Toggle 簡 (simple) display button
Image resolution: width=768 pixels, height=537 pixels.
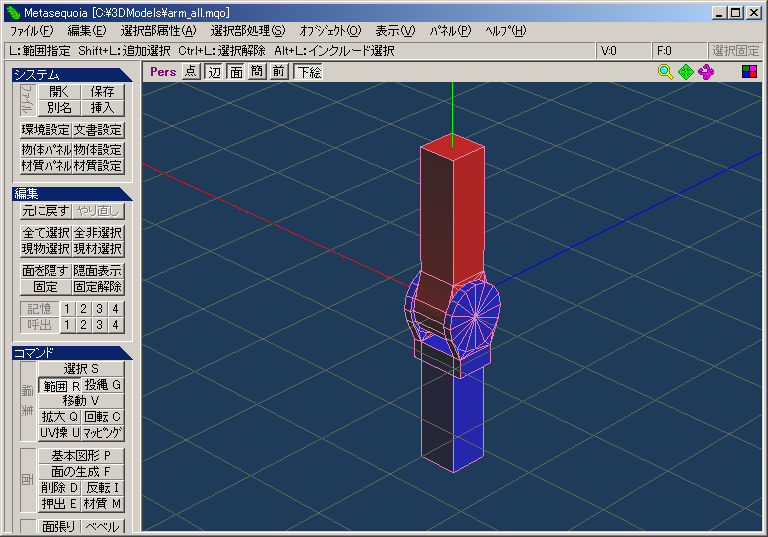coord(257,72)
